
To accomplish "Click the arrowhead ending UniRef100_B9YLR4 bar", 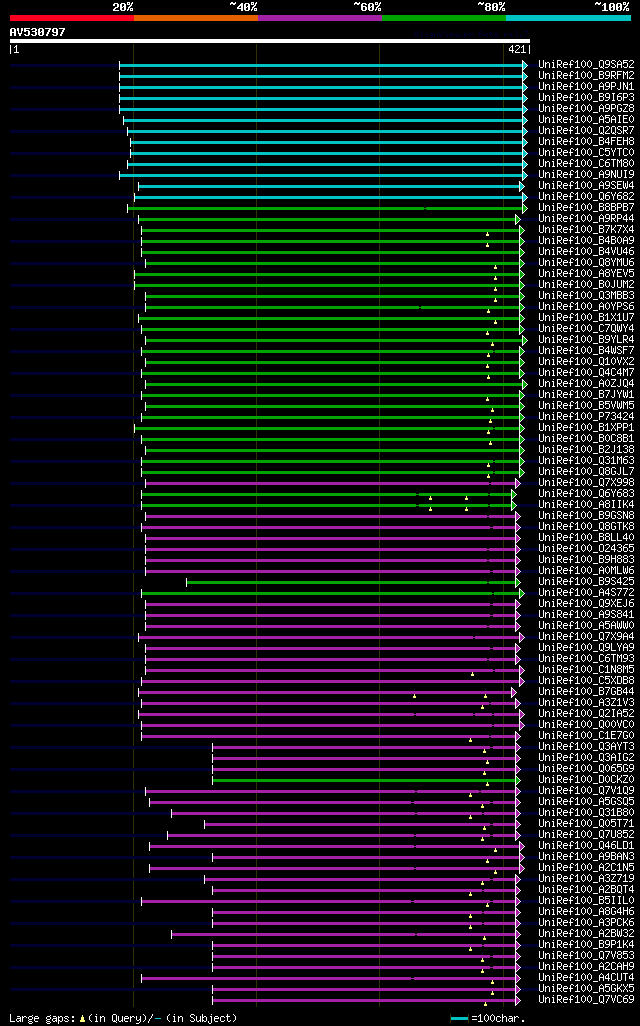I will click(x=525, y=340).
